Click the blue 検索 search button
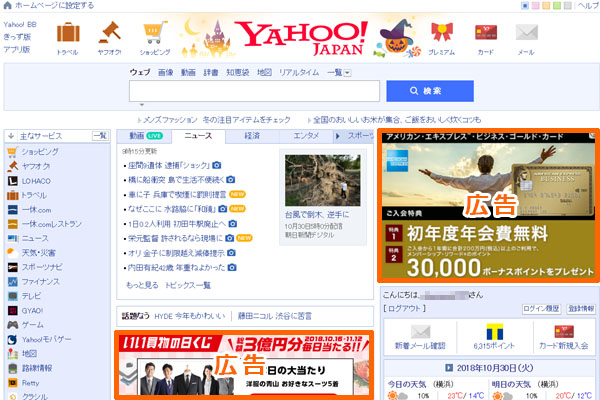The width and height of the screenshot is (600, 400). click(x=430, y=91)
